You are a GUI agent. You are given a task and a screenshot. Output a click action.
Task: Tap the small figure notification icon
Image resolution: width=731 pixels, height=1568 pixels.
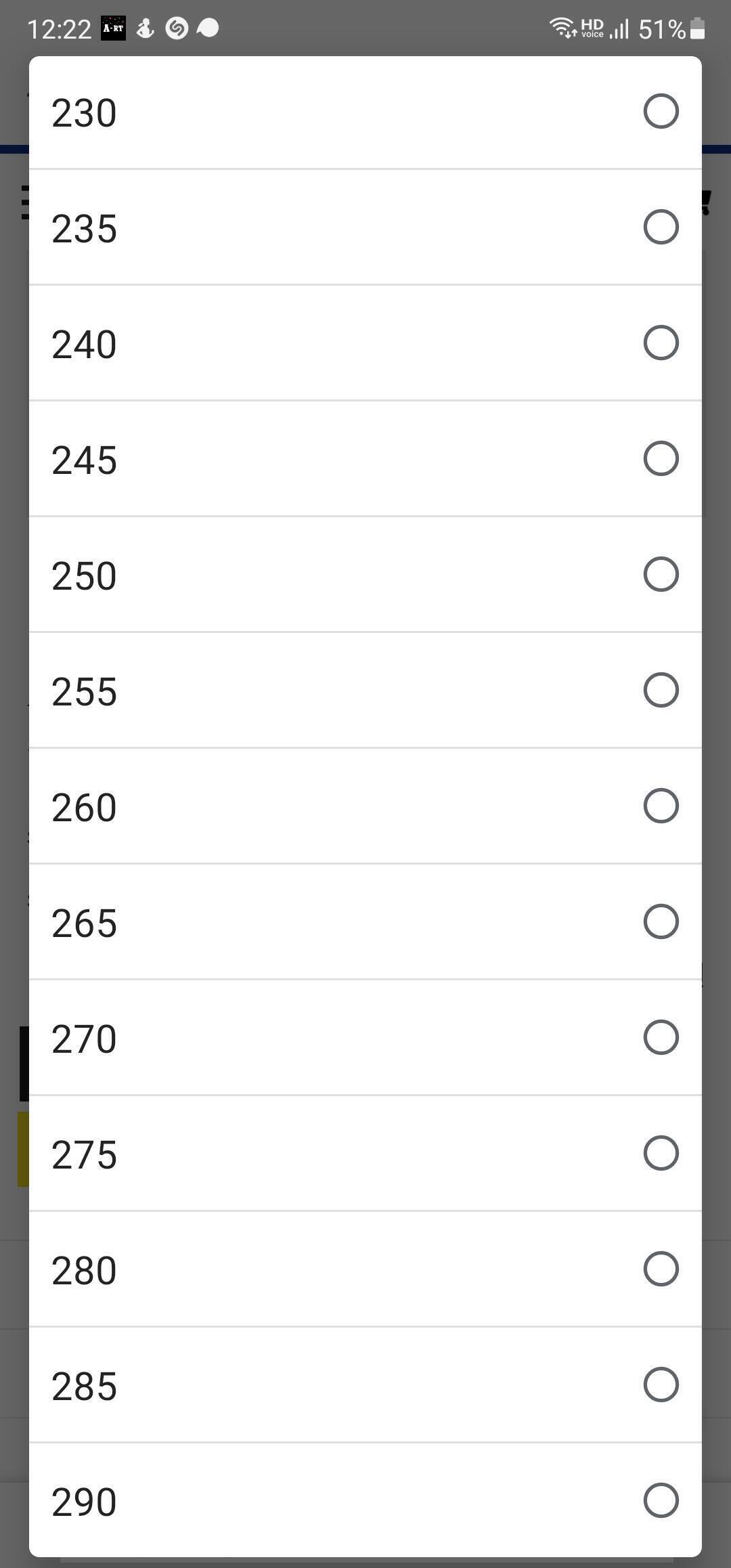[x=146, y=28]
